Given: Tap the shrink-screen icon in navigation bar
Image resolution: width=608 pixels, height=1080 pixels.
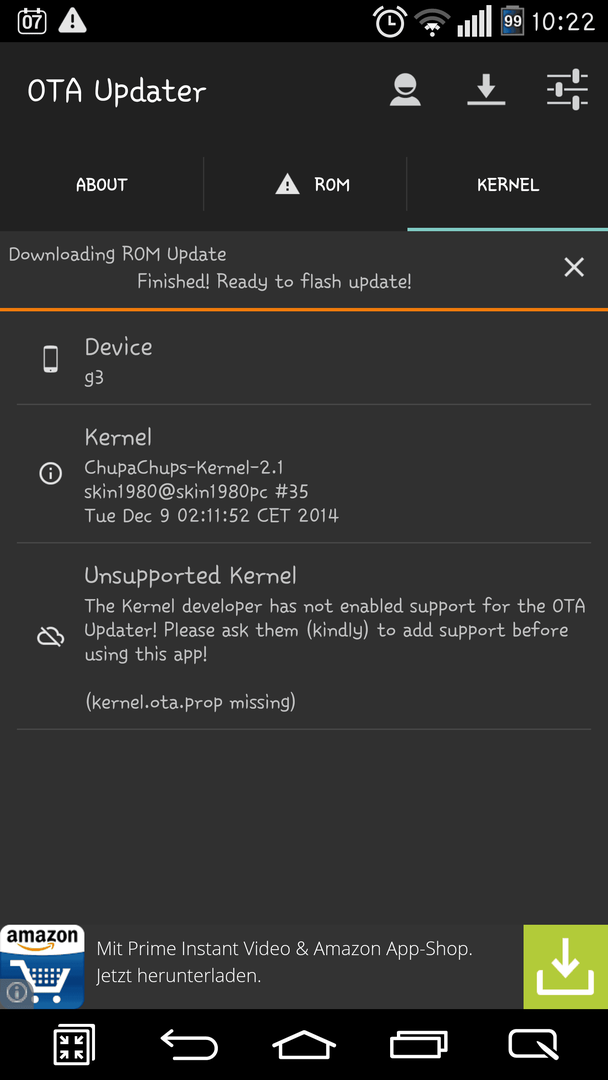Looking at the screenshot, I should pos(74,1044).
